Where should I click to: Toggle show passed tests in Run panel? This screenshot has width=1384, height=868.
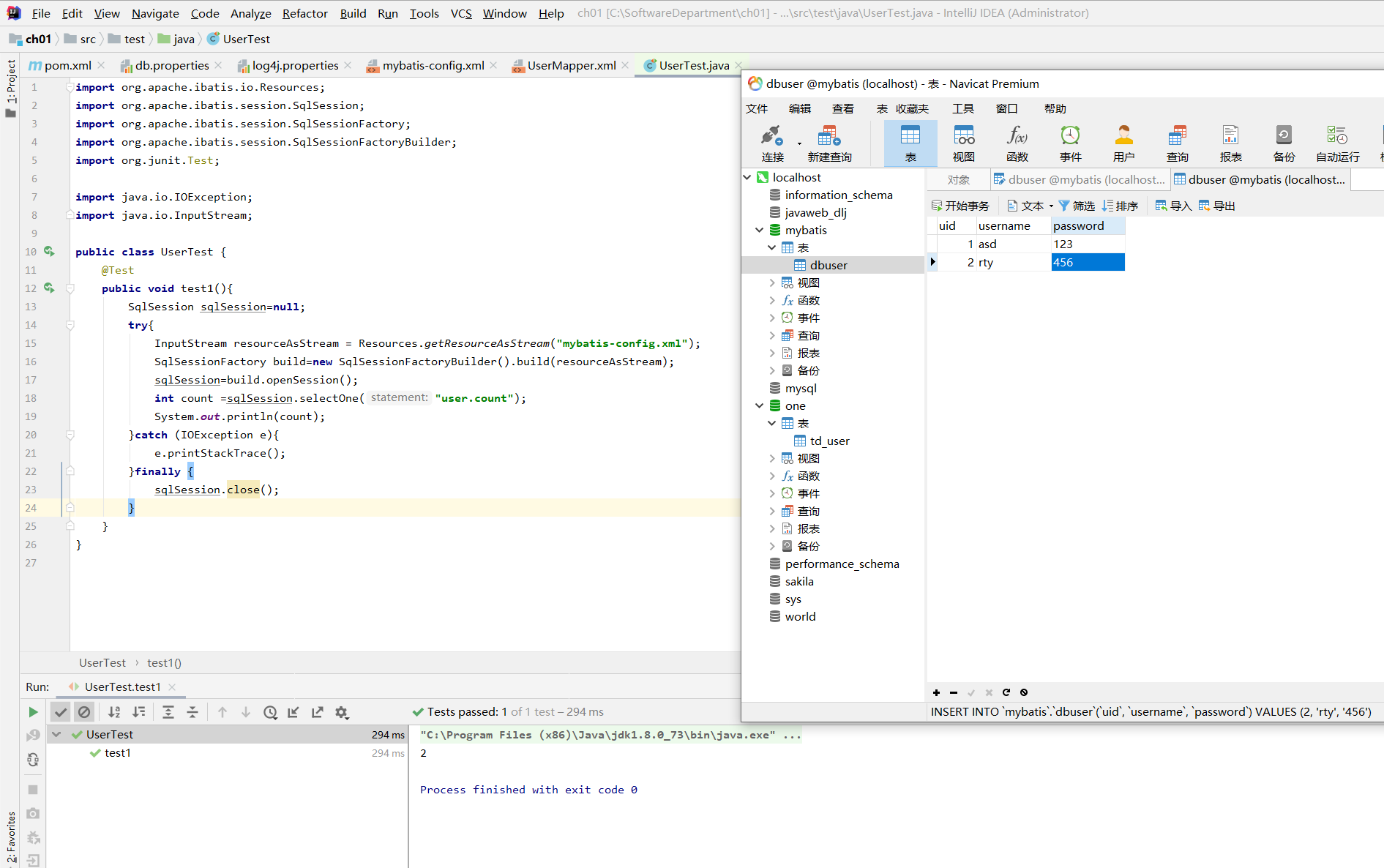(61, 712)
